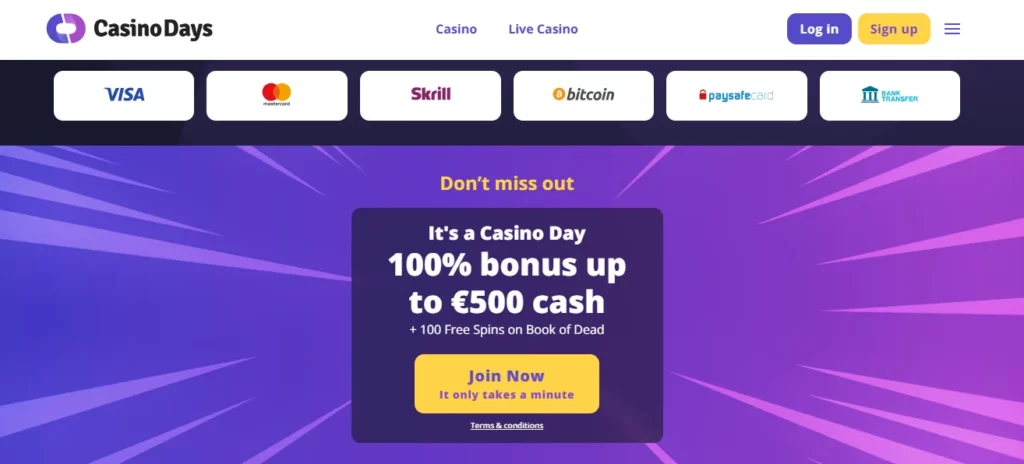
Task: Click the purple Casino Days logo icon
Action: pyautogui.click(x=66, y=29)
